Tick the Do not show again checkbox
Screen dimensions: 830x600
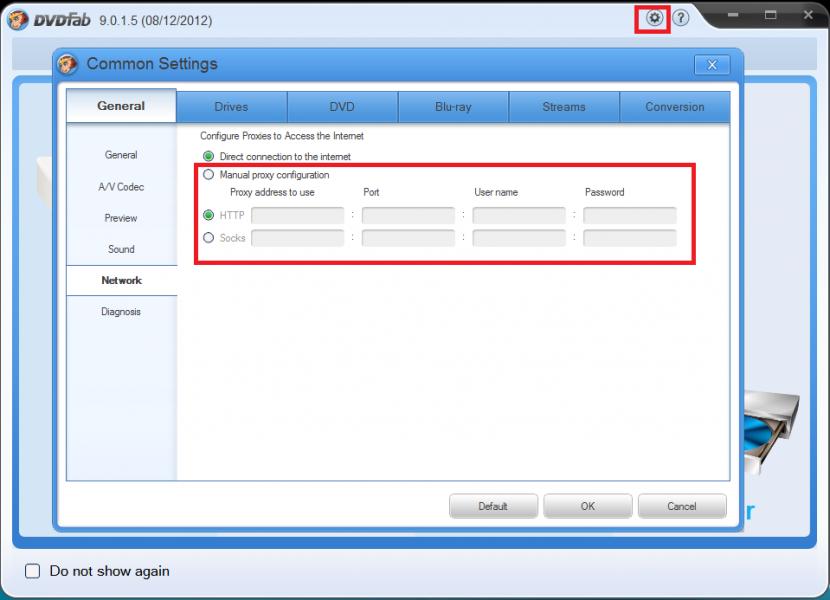point(33,571)
